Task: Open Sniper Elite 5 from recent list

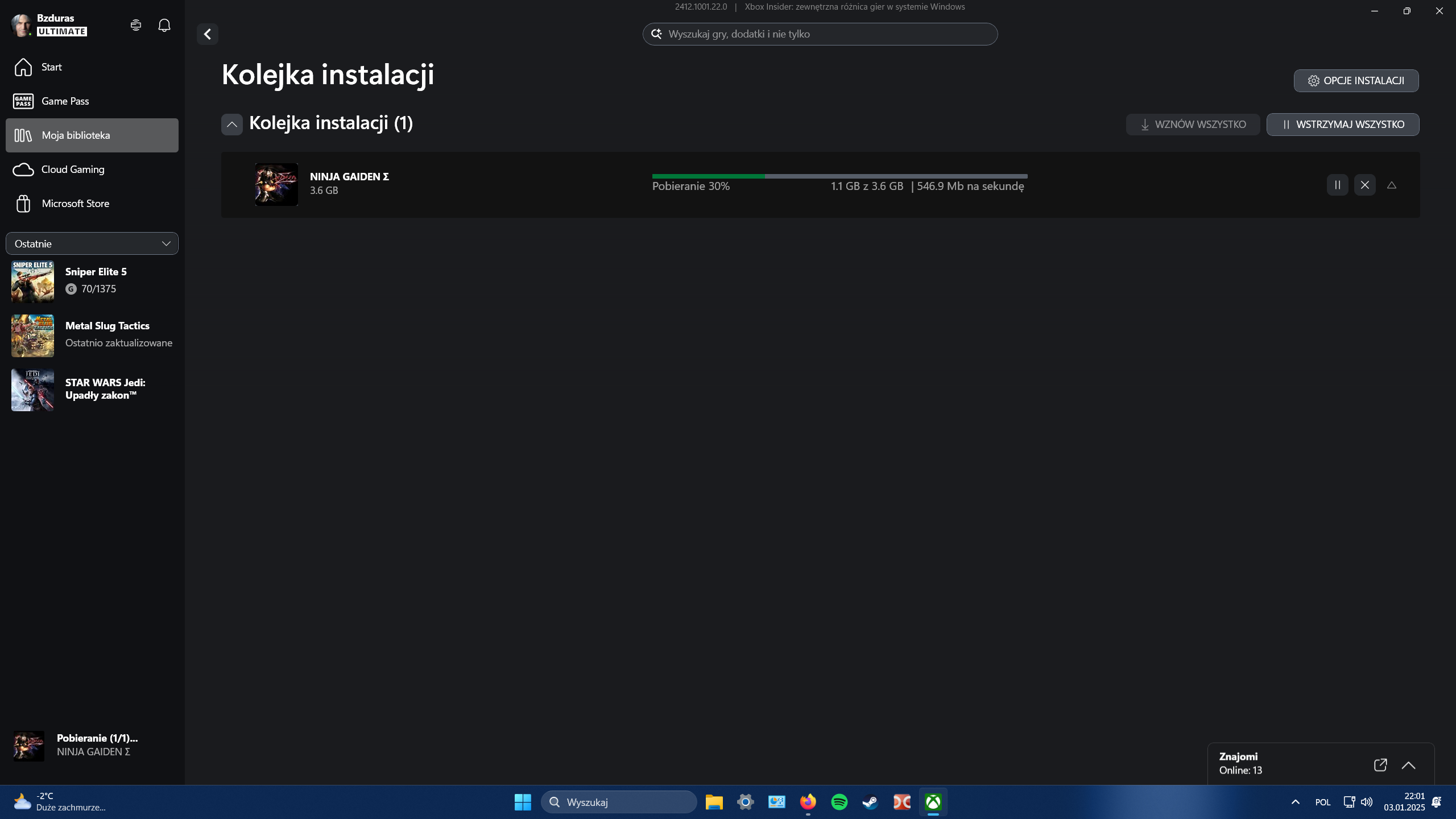Action: 92,282
